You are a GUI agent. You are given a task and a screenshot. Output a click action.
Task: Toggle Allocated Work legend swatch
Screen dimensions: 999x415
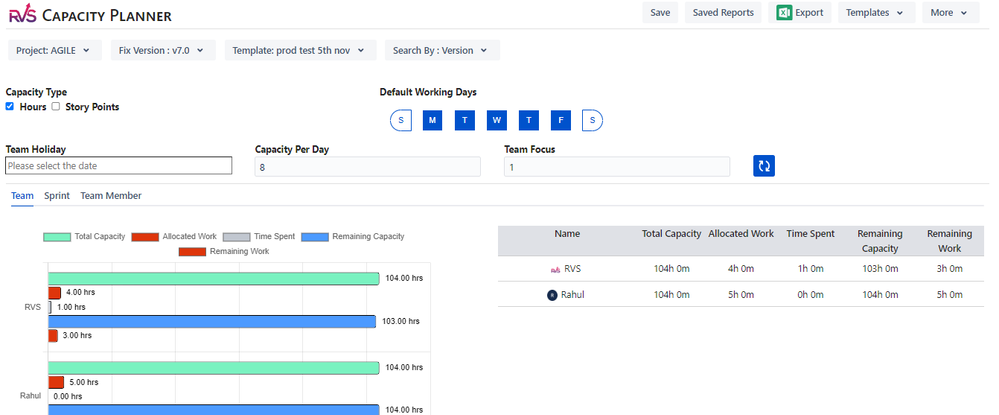(x=145, y=237)
